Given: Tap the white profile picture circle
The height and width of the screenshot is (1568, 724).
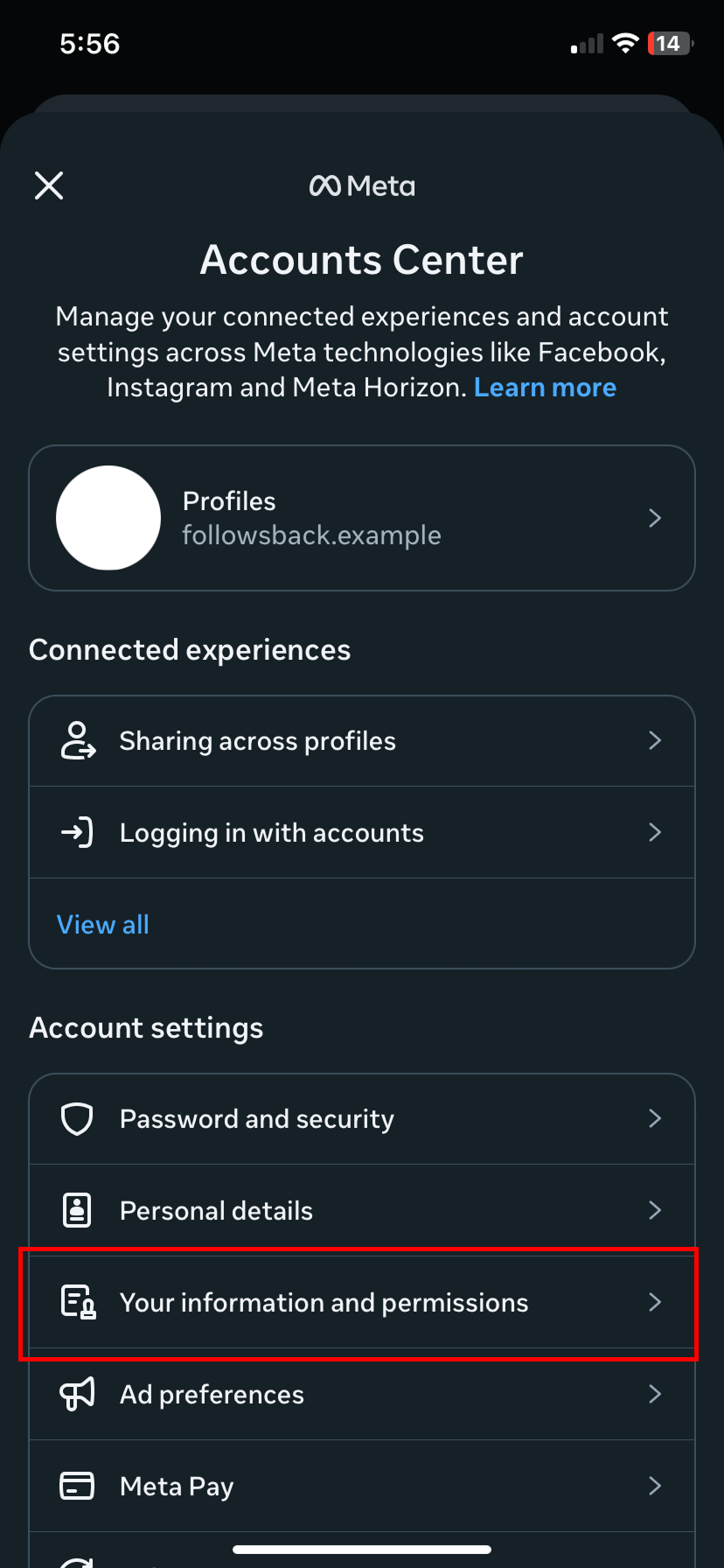Looking at the screenshot, I should [x=108, y=518].
